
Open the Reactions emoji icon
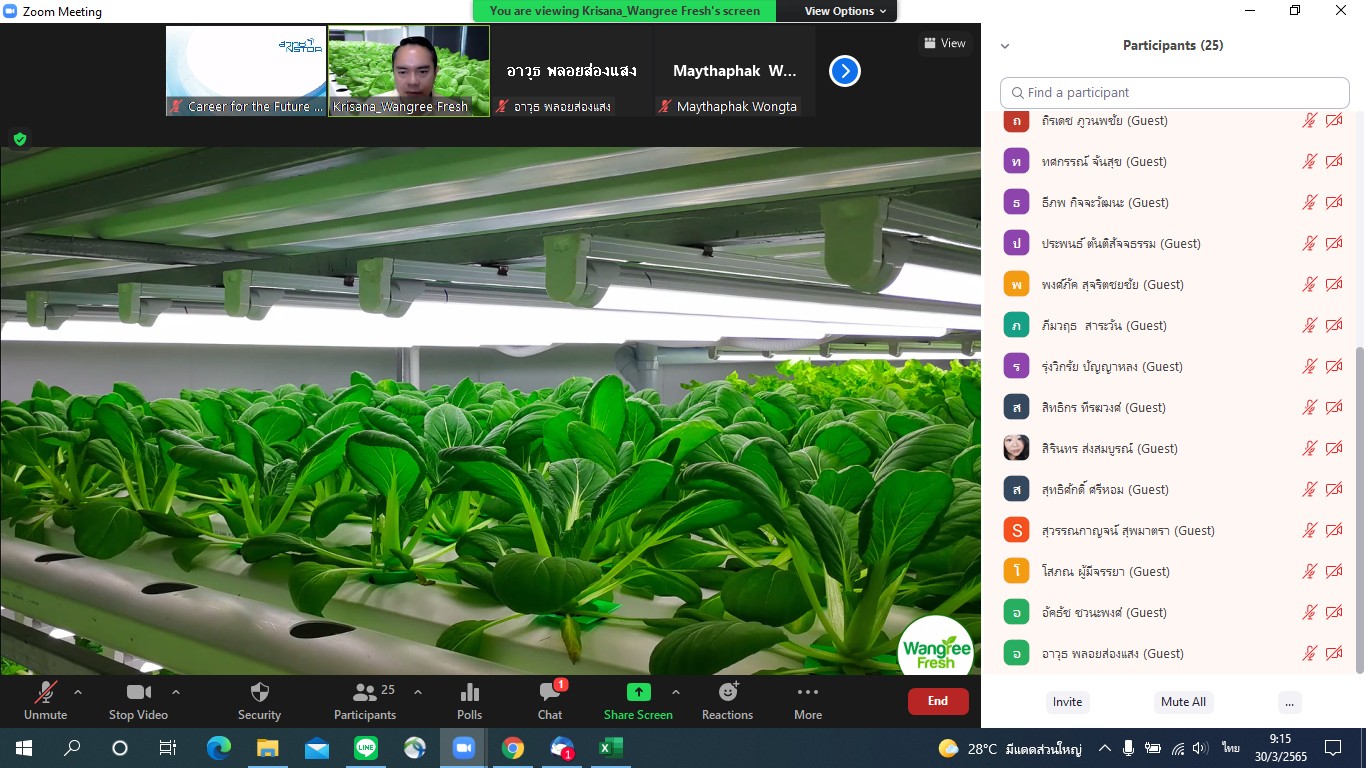click(727, 692)
